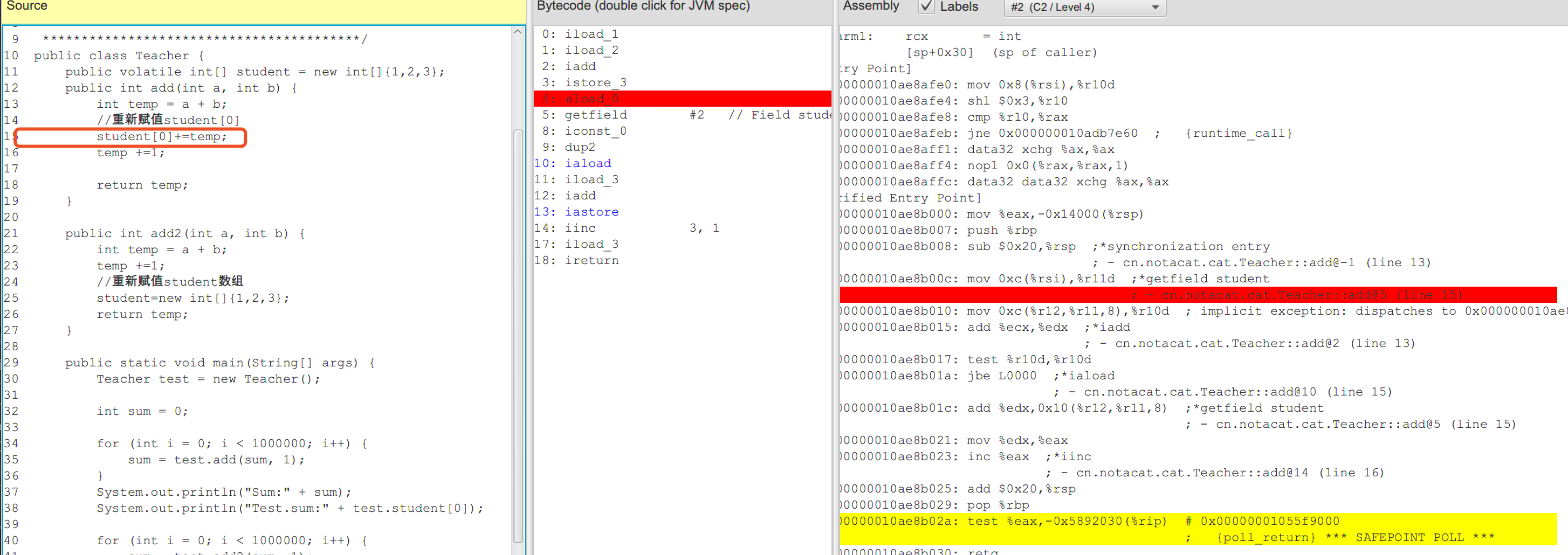Click the blue ialoaad bytecode at offset 10

coord(587,164)
